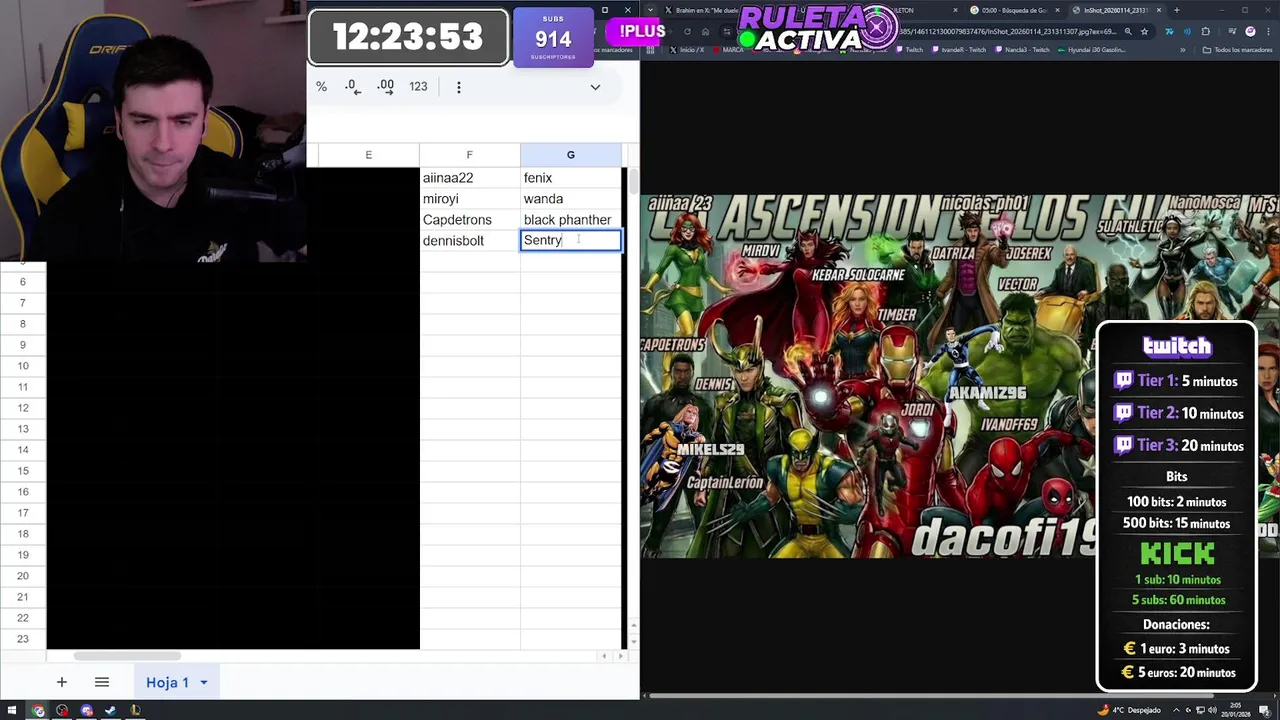1280x720 pixels.
Task: Click the cell containing miroyi
Action: click(469, 199)
